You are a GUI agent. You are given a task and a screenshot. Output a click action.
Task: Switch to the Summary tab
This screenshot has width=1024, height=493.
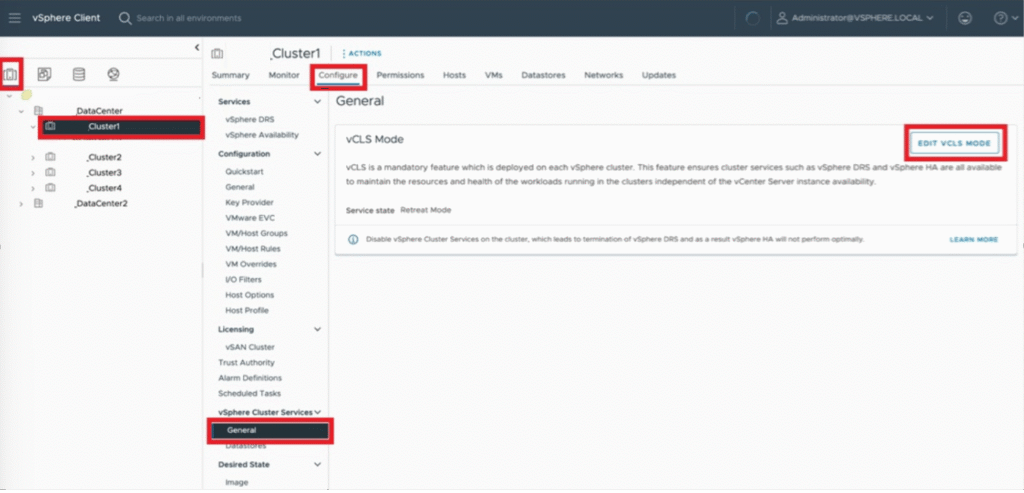231,75
